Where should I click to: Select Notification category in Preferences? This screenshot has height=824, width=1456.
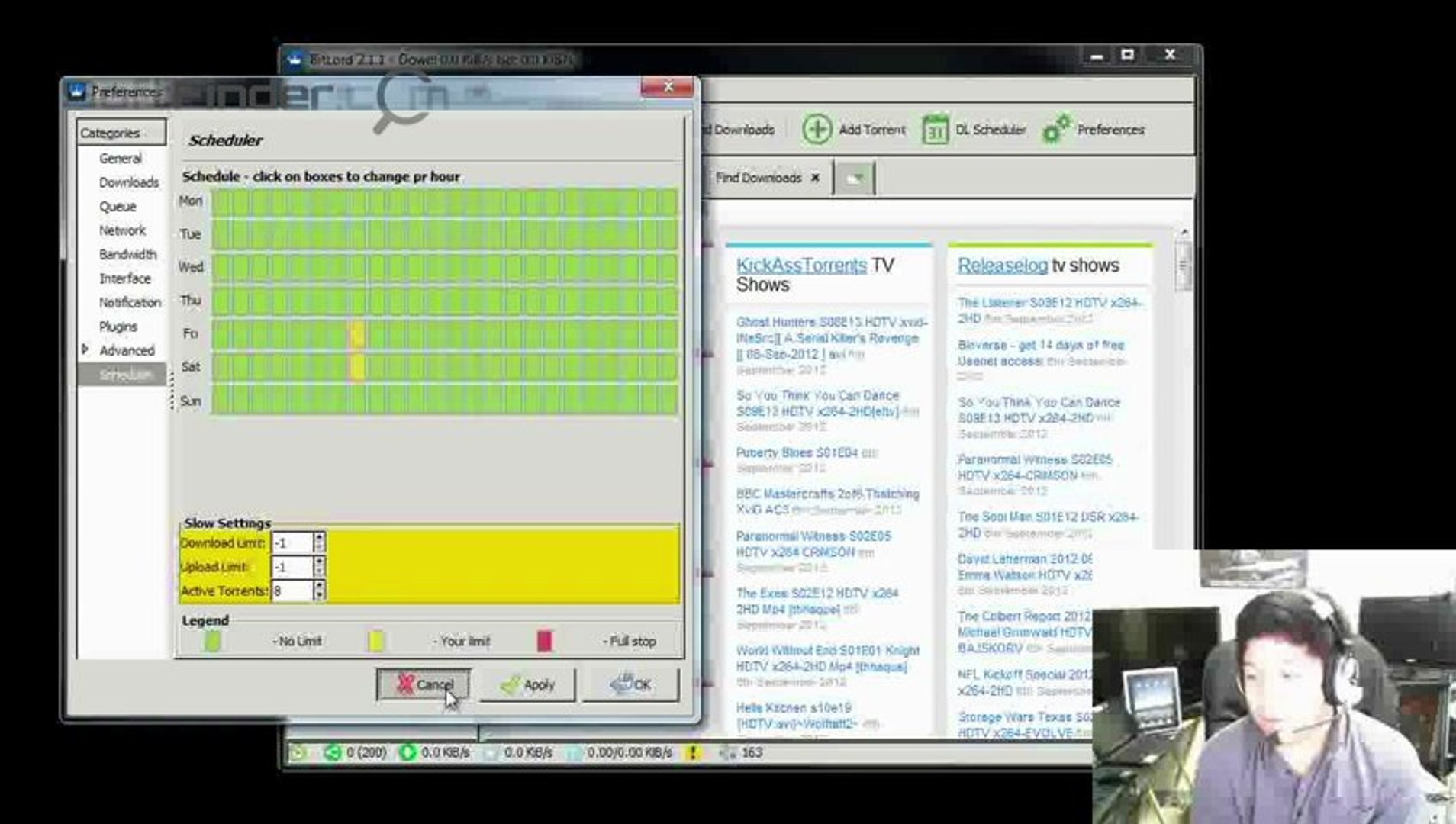click(130, 303)
